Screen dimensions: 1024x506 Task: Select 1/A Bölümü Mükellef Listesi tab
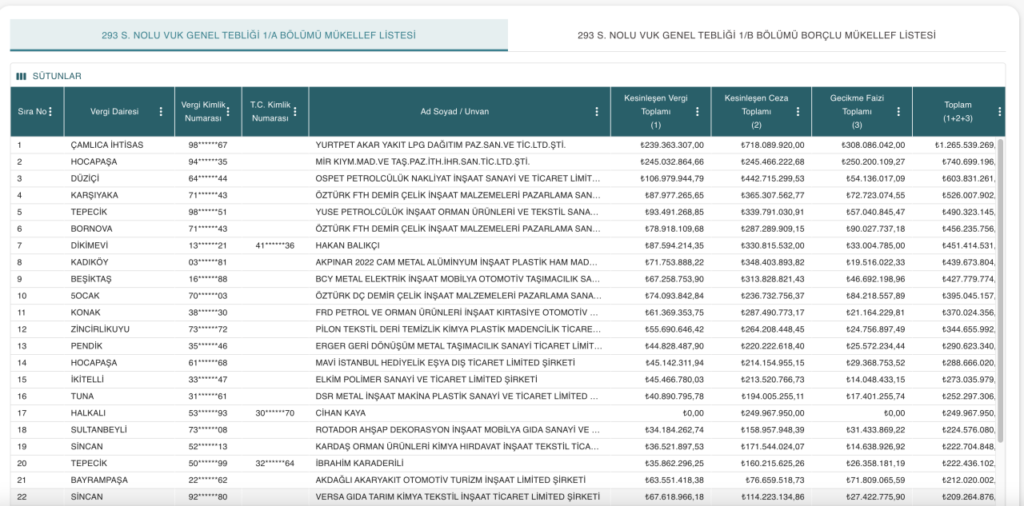(x=259, y=35)
